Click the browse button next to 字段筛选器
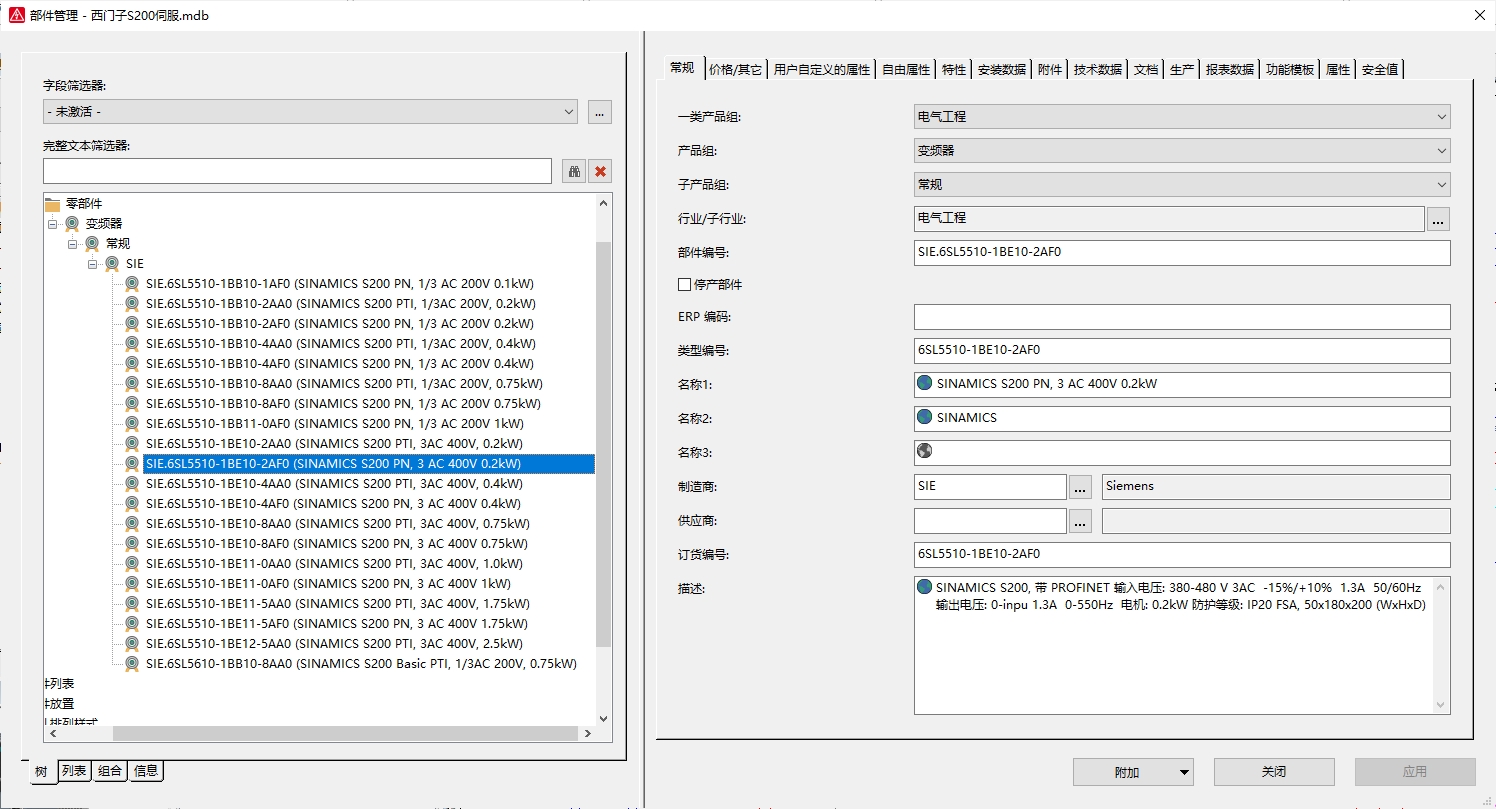 (600, 112)
